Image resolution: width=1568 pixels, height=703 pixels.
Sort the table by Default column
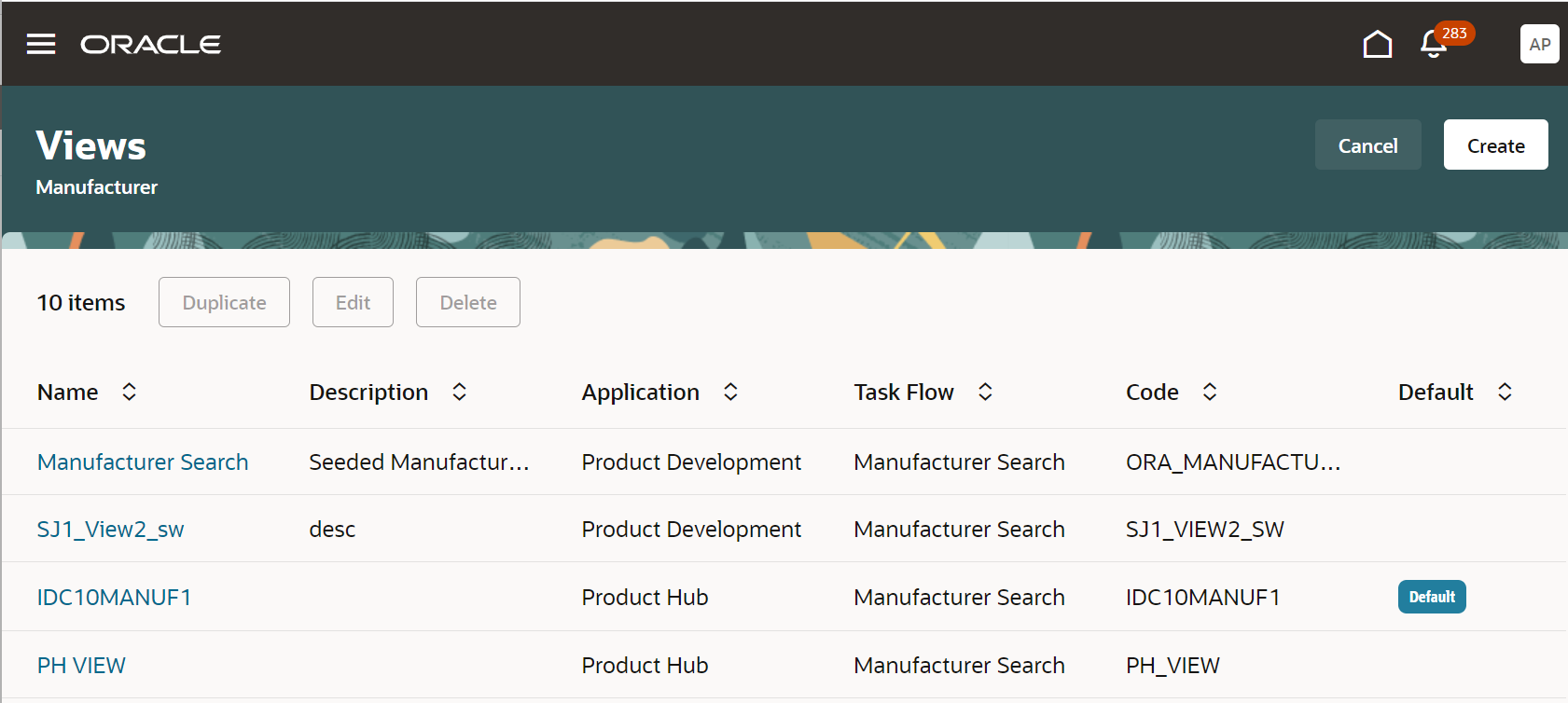coord(1505,392)
